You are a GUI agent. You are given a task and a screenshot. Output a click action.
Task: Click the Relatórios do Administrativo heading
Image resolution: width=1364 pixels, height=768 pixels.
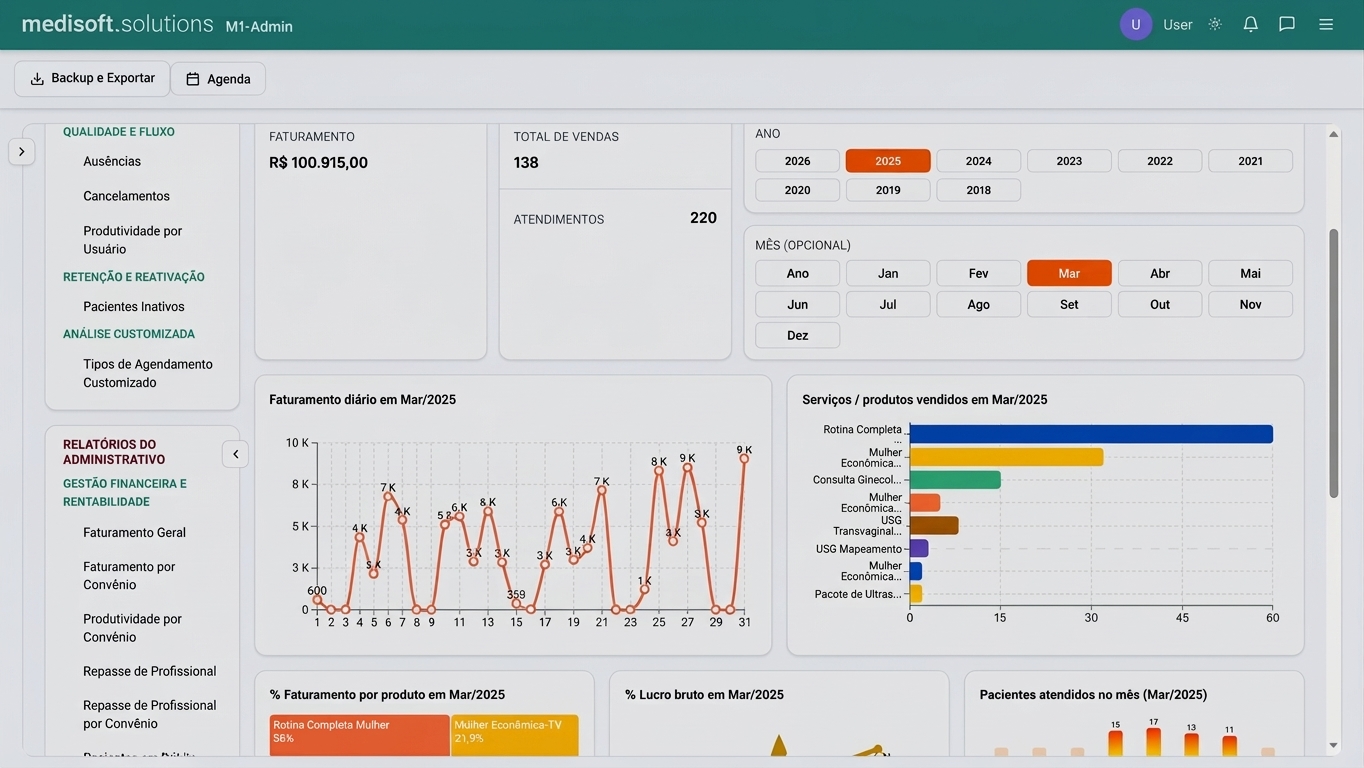pyautogui.click(x=114, y=452)
